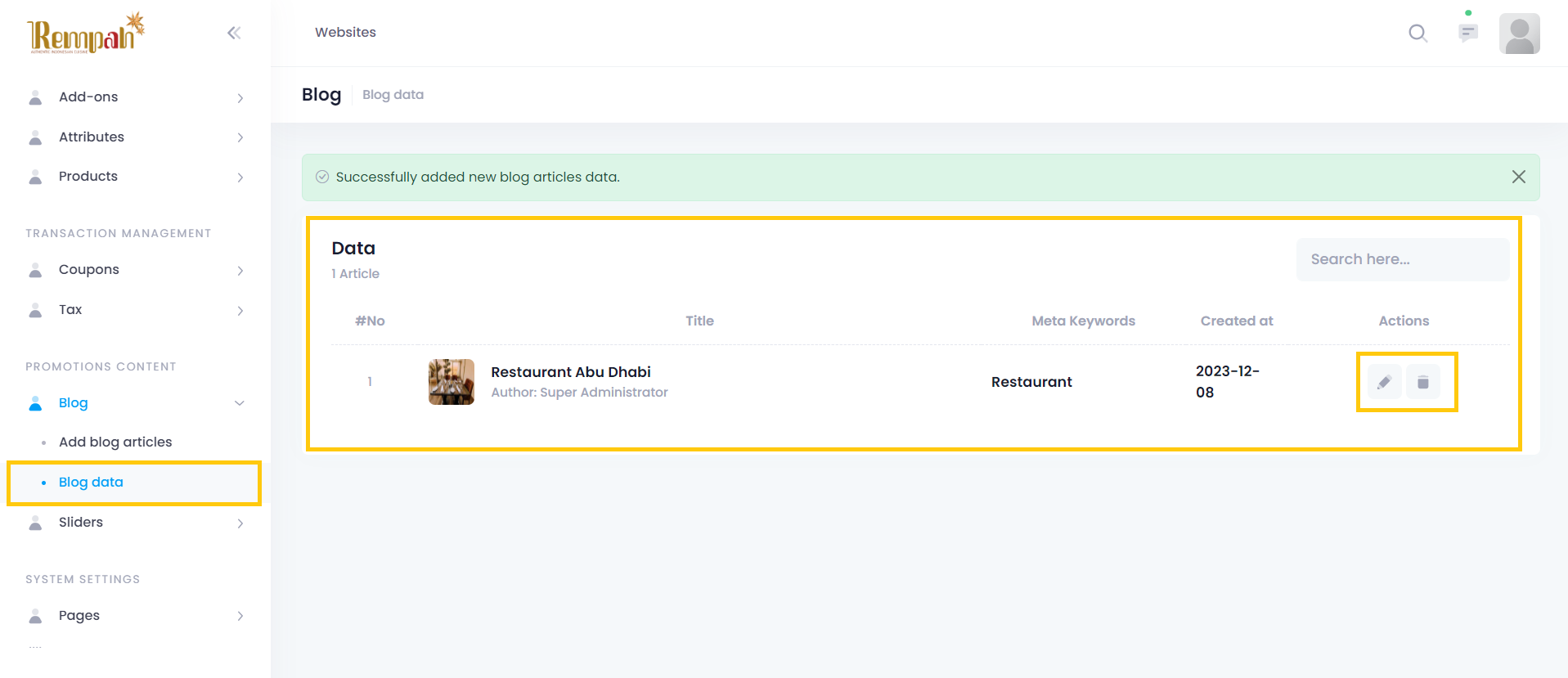Click the Rempah logo
1568x678 pixels.
pos(86,34)
